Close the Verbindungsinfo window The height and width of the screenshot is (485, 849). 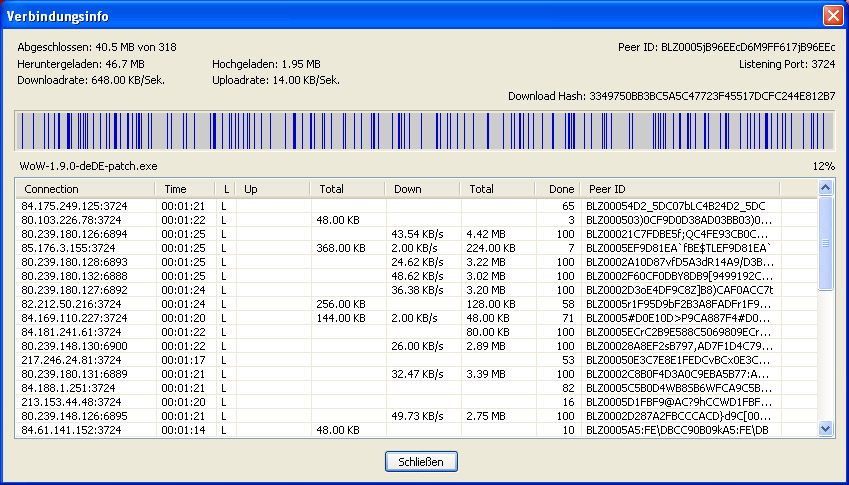833,16
